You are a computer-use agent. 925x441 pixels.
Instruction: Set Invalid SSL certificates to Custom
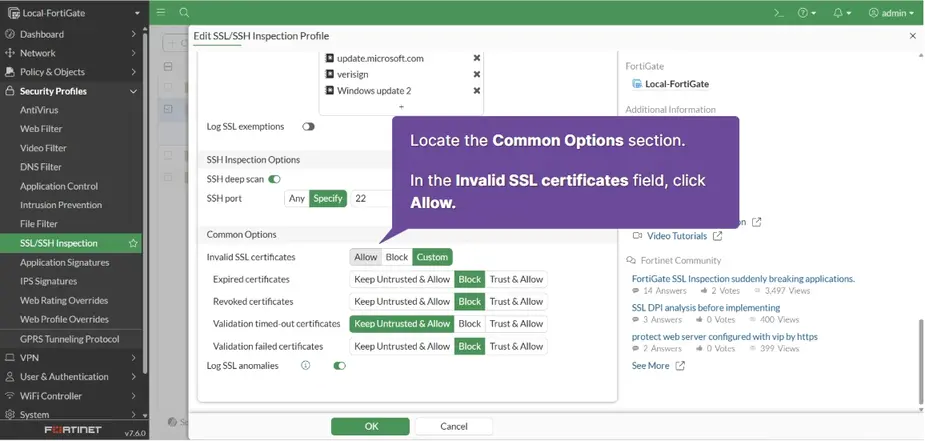click(x=432, y=257)
